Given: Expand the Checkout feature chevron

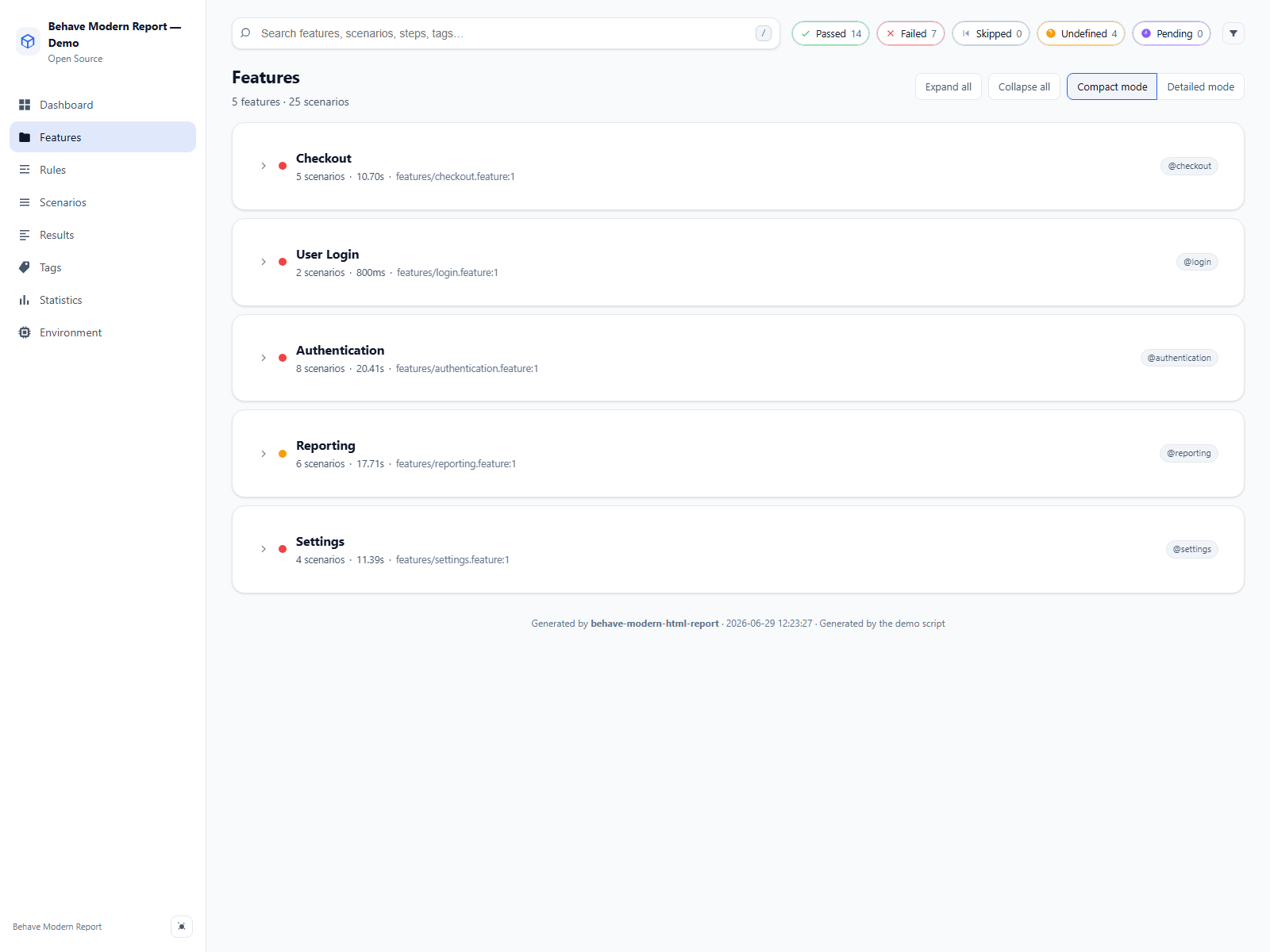Looking at the screenshot, I should [264, 166].
